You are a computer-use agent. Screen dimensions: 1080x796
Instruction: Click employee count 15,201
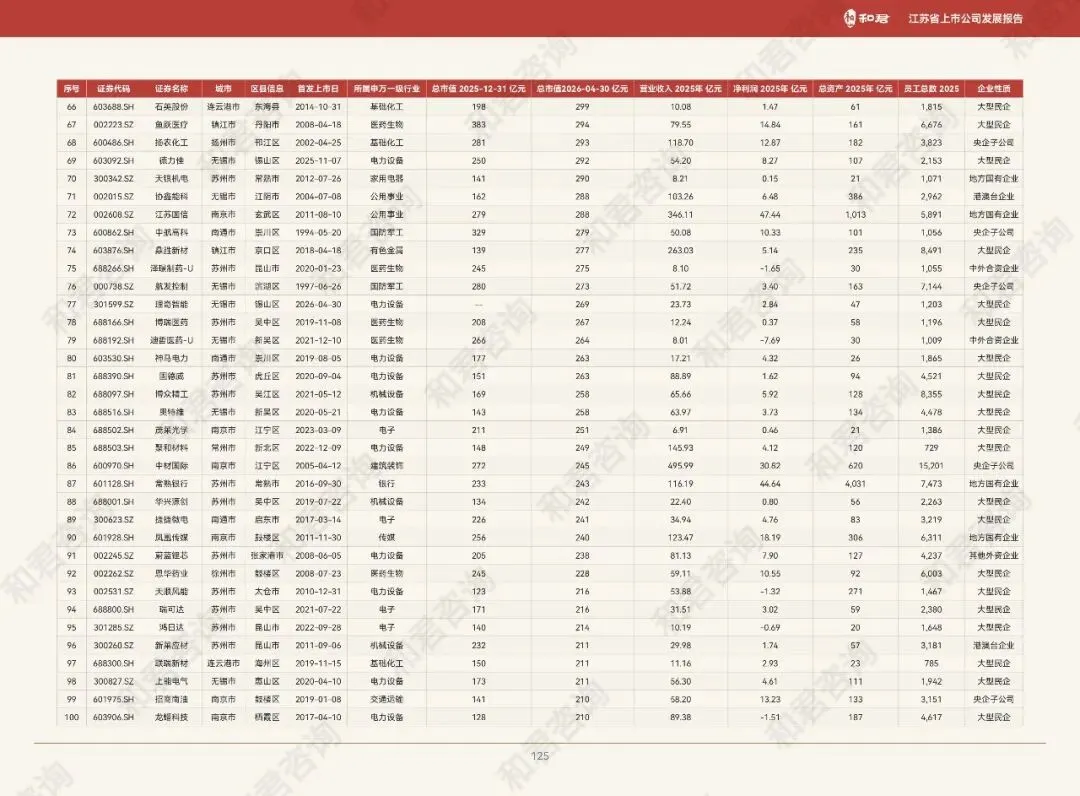(x=931, y=466)
